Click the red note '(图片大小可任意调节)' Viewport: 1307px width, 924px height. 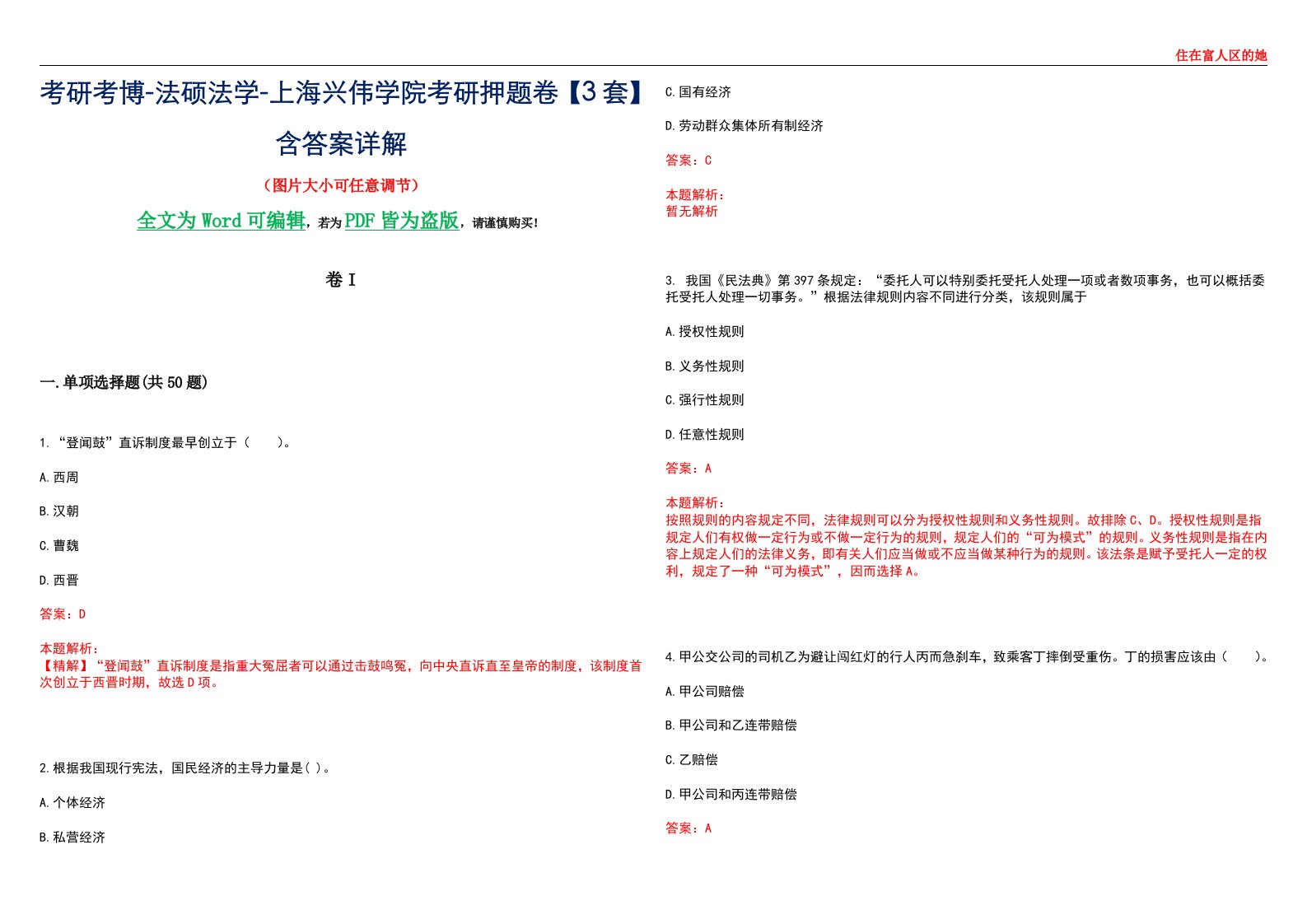[341, 185]
